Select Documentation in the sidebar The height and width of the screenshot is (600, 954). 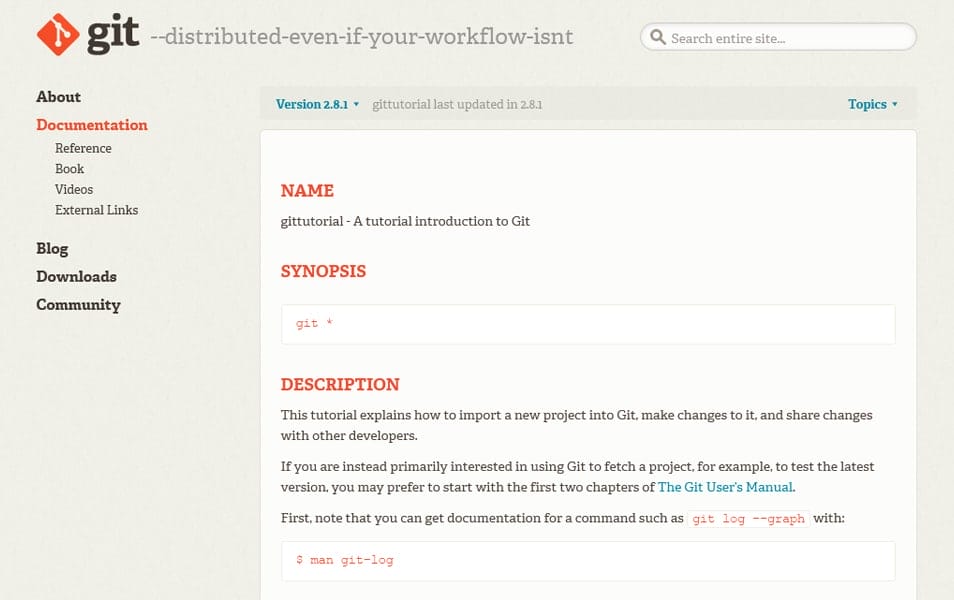[91, 125]
